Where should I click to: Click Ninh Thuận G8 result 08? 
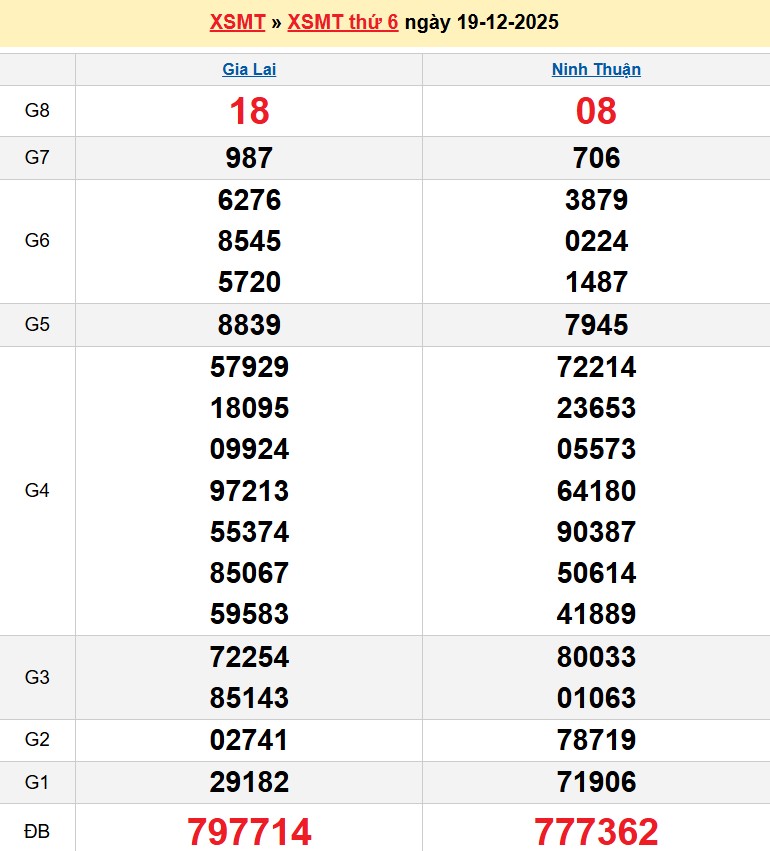pos(596,111)
